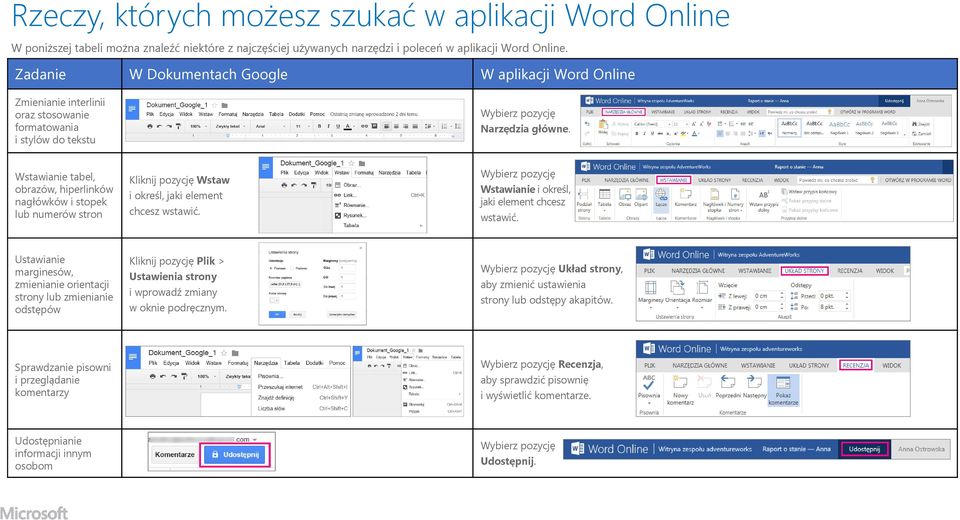
Task: Click the Bold B icon in first-row Google Docs toolbar
Action: [319, 126]
